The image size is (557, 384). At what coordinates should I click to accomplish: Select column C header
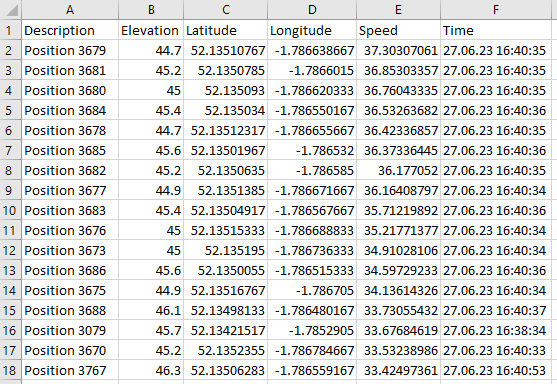coord(226,10)
